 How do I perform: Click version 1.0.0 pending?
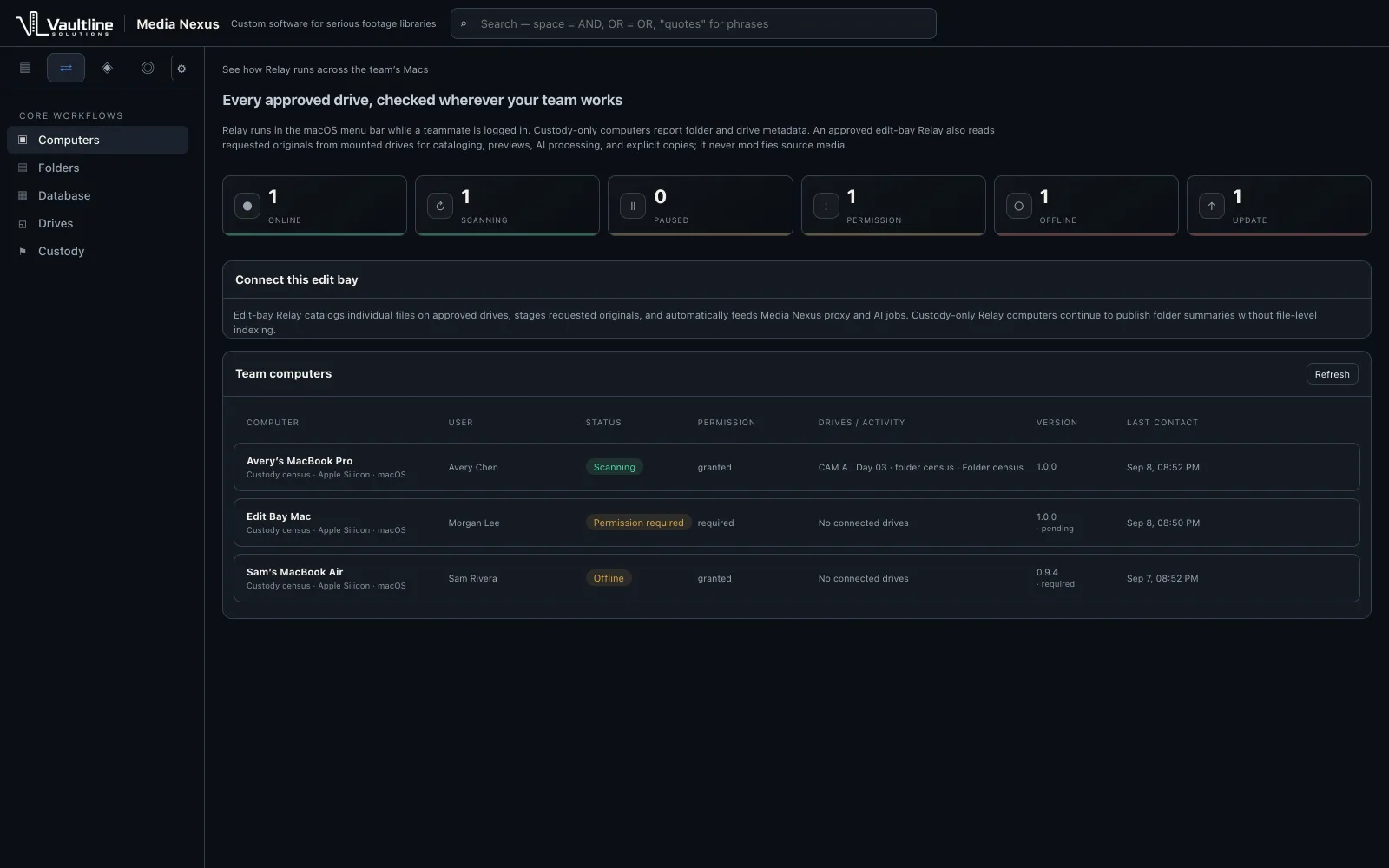coord(1055,523)
